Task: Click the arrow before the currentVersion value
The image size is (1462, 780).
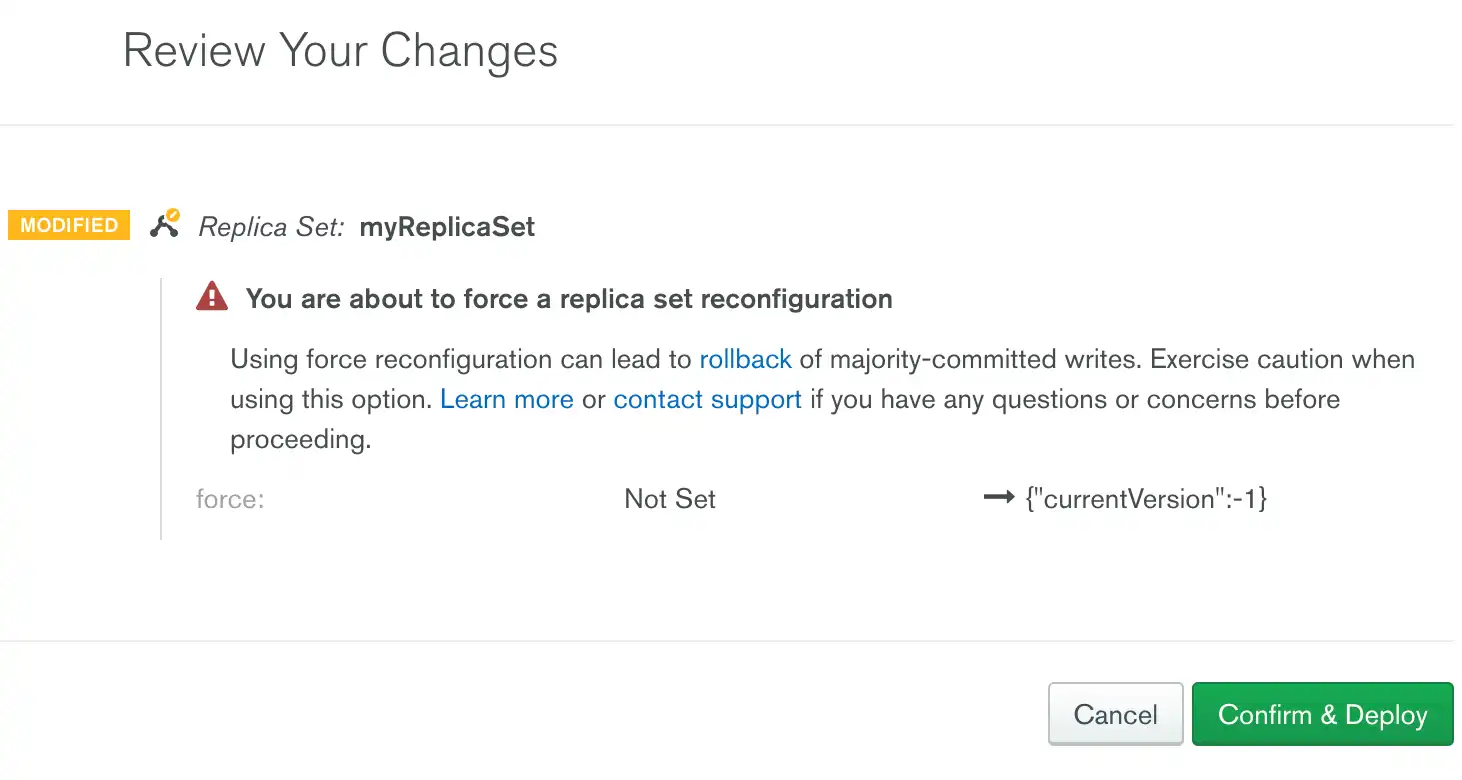Action: pos(999,498)
